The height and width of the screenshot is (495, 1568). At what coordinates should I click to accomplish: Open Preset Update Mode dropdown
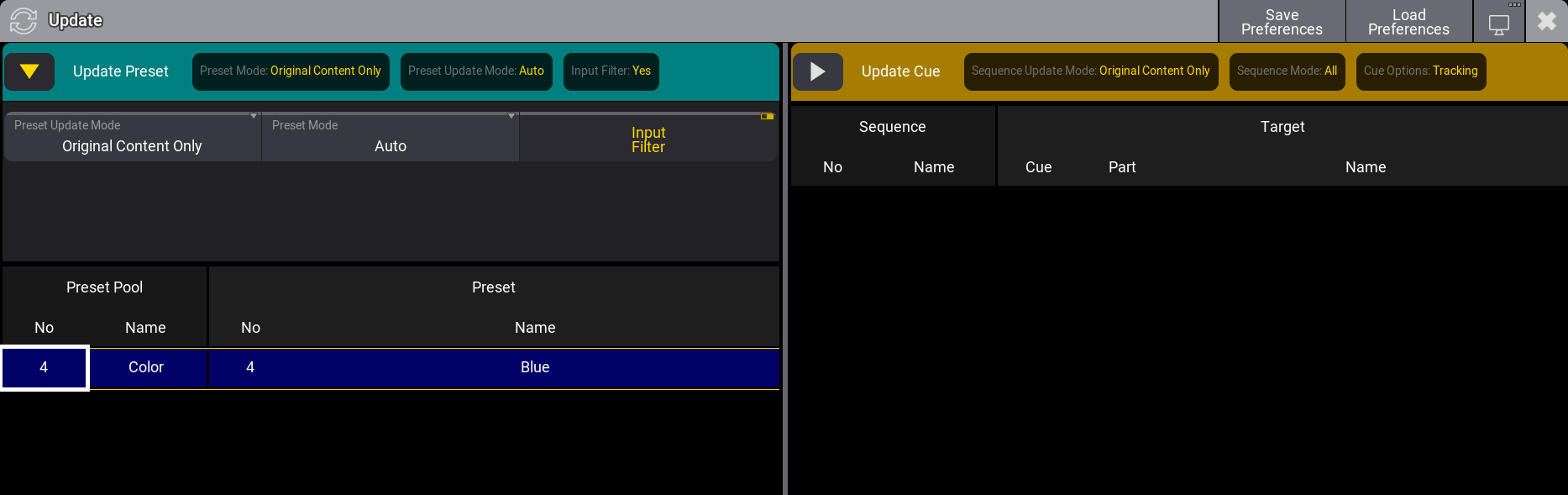(132, 138)
